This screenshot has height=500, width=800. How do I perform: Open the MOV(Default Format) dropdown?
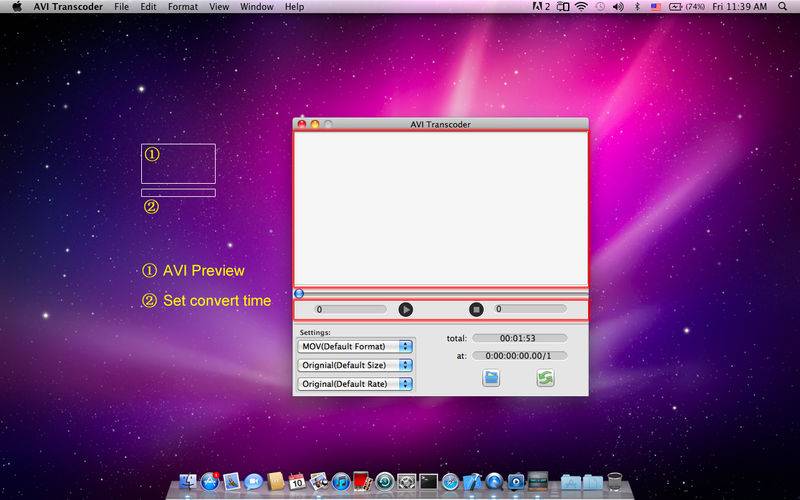pyautogui.click(x=355, y=346)
